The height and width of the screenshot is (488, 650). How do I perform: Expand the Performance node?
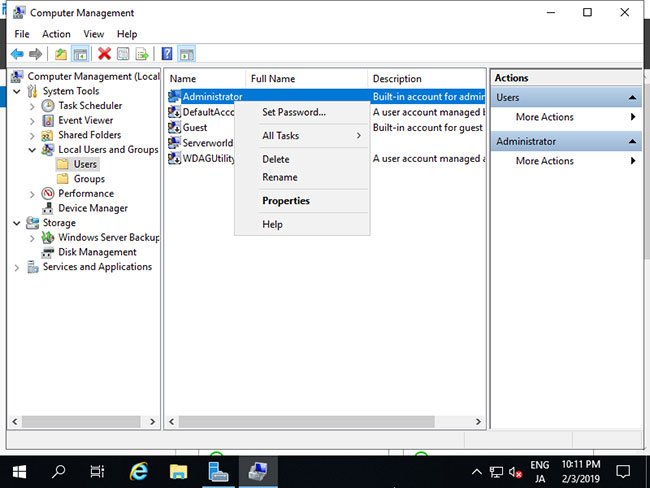32,194
